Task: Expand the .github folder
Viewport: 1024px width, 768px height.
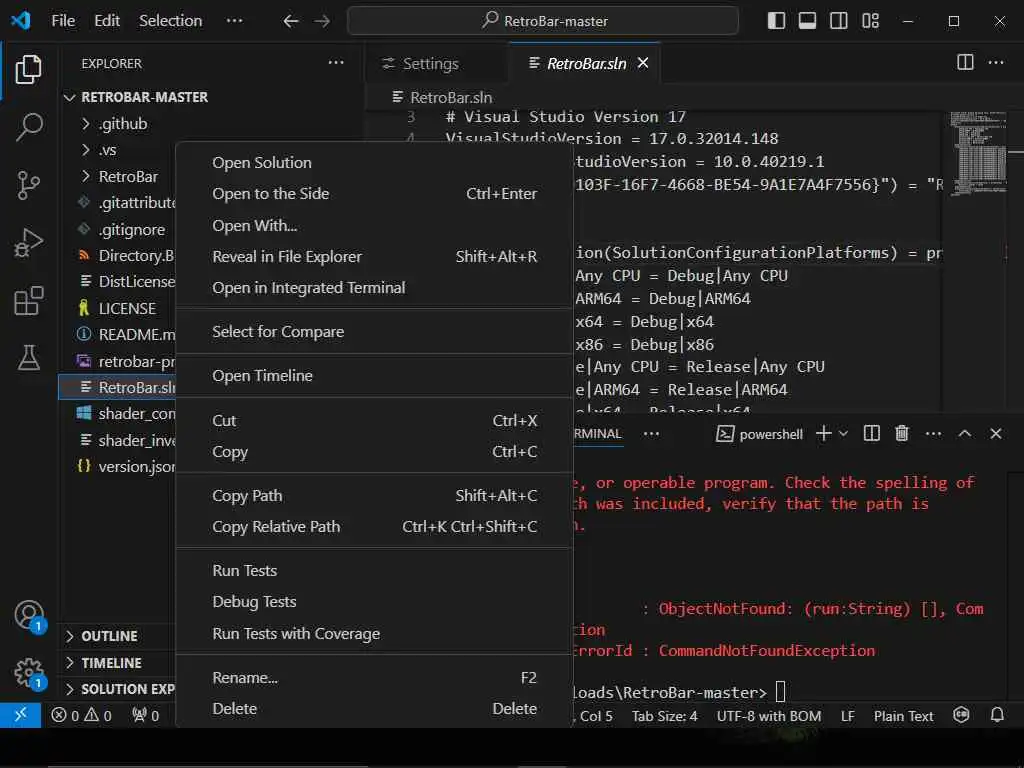Action: (x=122, y=124)
